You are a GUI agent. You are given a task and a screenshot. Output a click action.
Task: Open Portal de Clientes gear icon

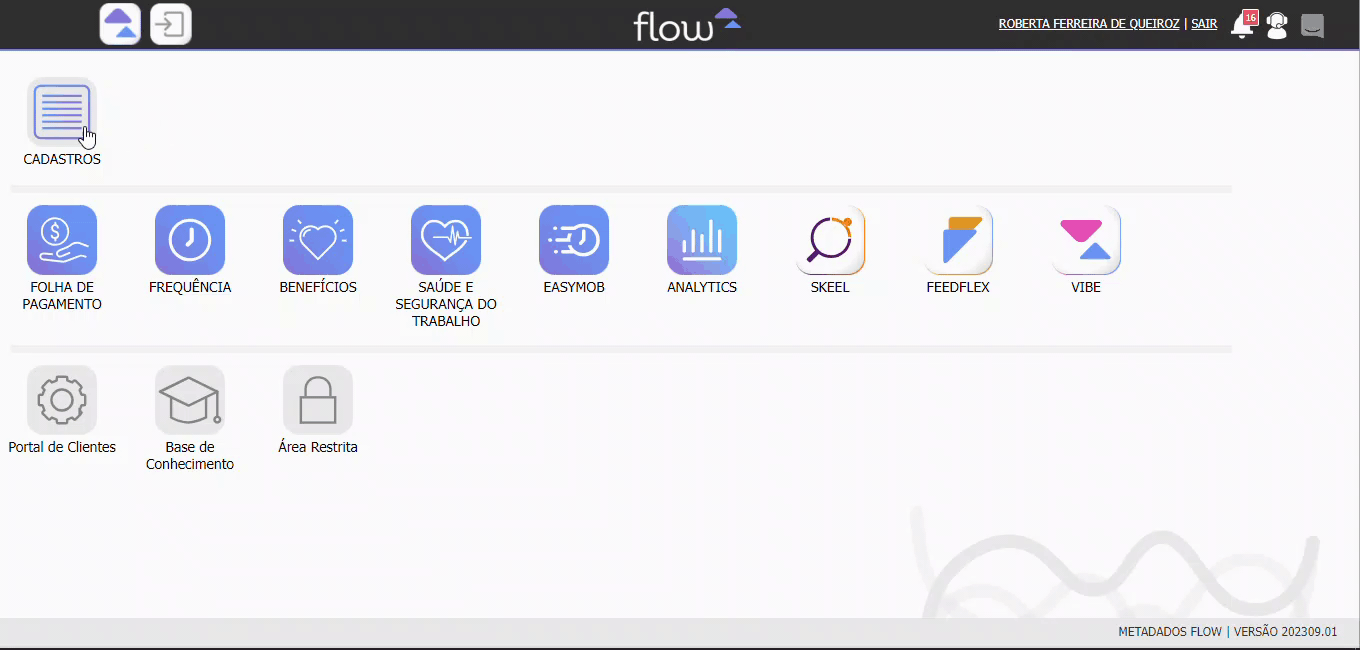click(x=62, y=400)
